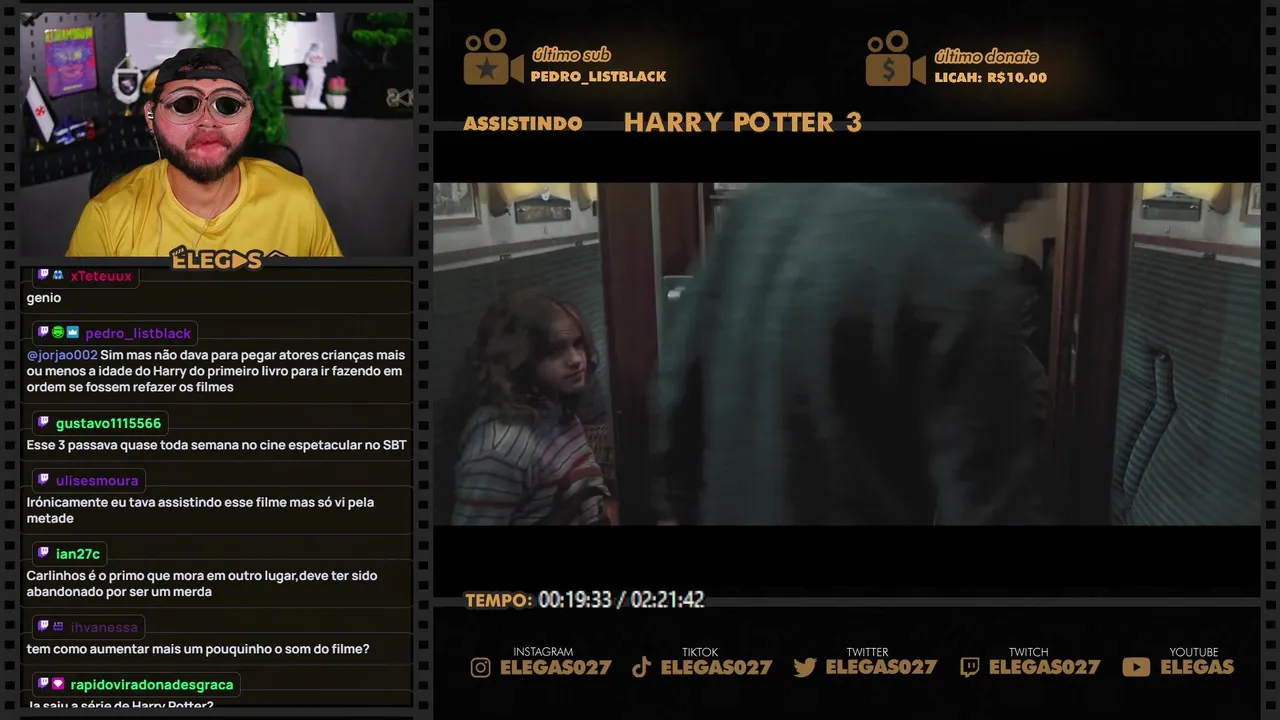Click the YouTube play logo icon
1280x720 pixels.
point(1136,667)
